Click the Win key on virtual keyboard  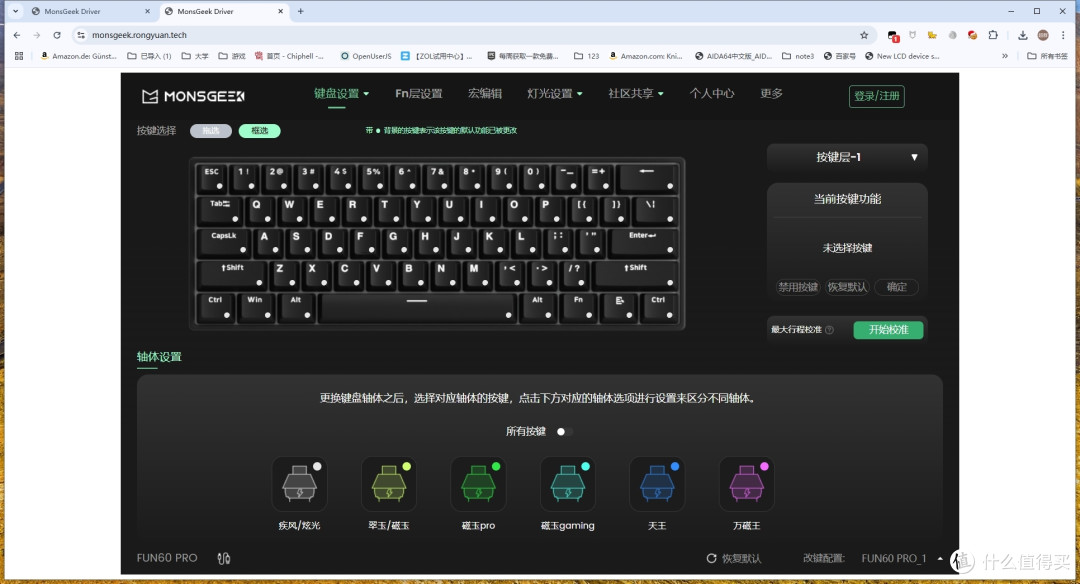tap(255, 306)
